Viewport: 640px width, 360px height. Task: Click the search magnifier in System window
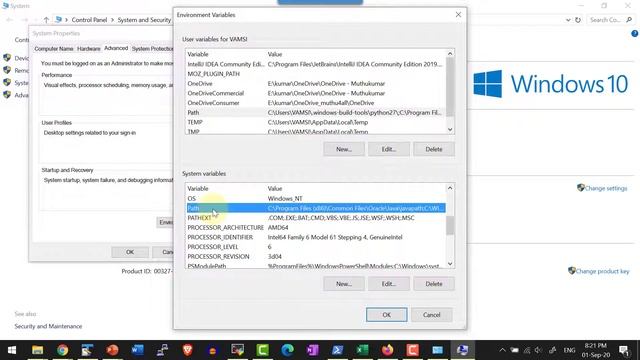(x=629, y=20)
